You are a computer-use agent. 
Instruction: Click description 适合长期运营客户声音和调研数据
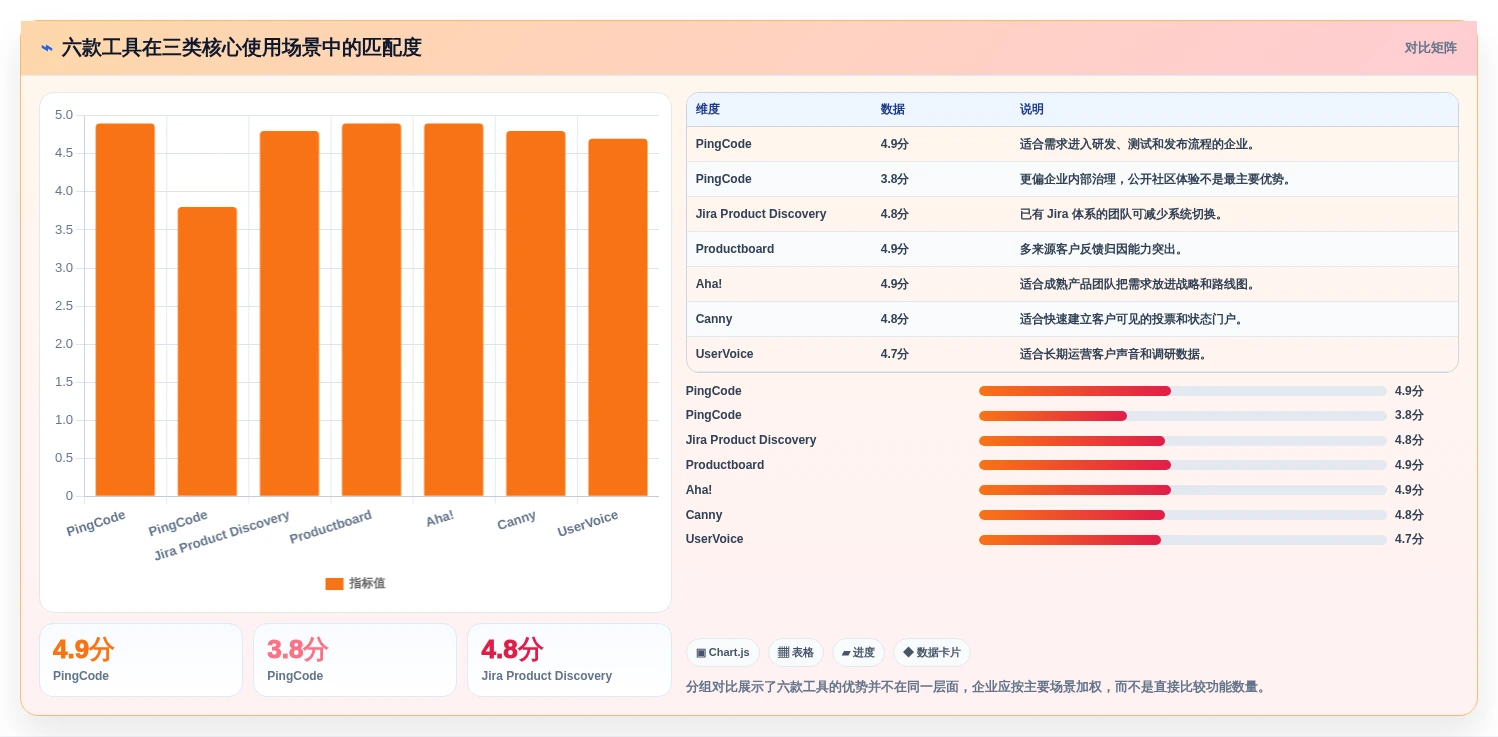pos(1116,354)
